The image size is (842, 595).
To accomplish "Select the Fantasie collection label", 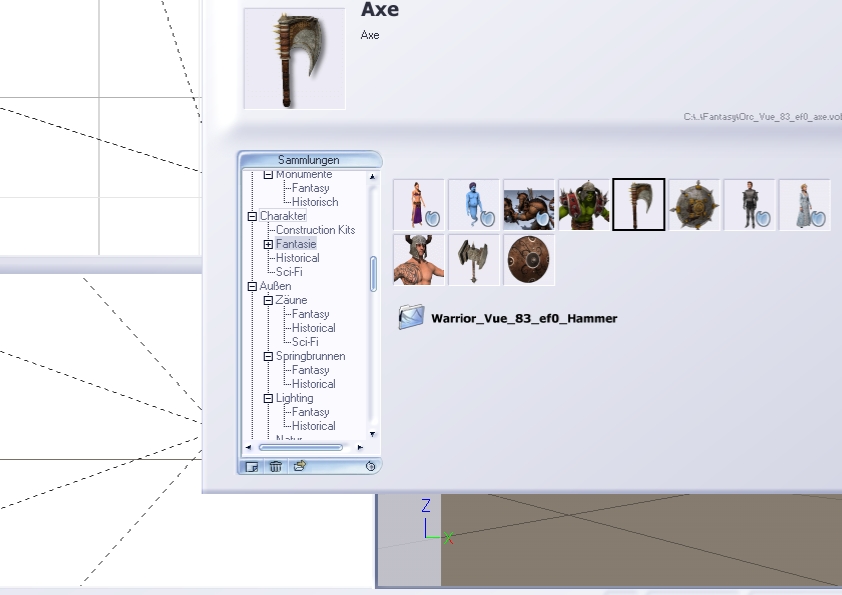I will pos(296,244).
